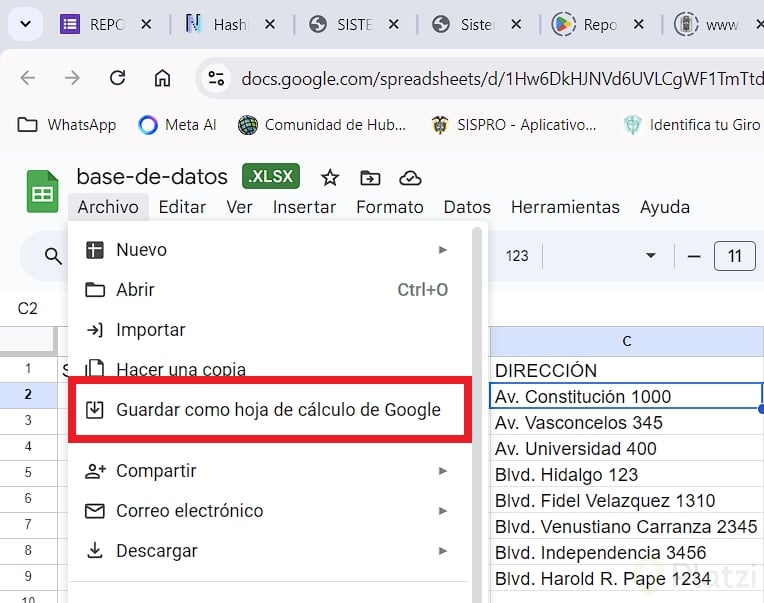
Task: Open the Editar menu
Action: (x=182, y=207)
